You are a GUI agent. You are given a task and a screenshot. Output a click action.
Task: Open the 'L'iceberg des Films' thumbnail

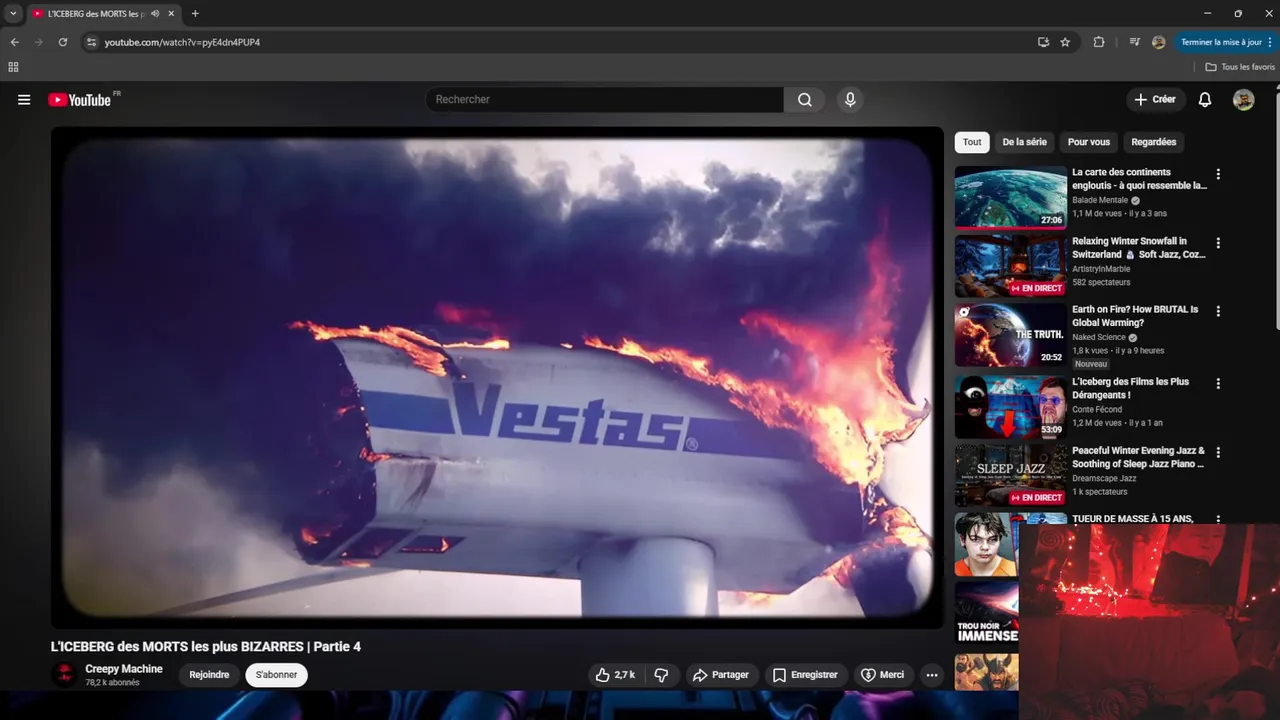(1011, 407)
